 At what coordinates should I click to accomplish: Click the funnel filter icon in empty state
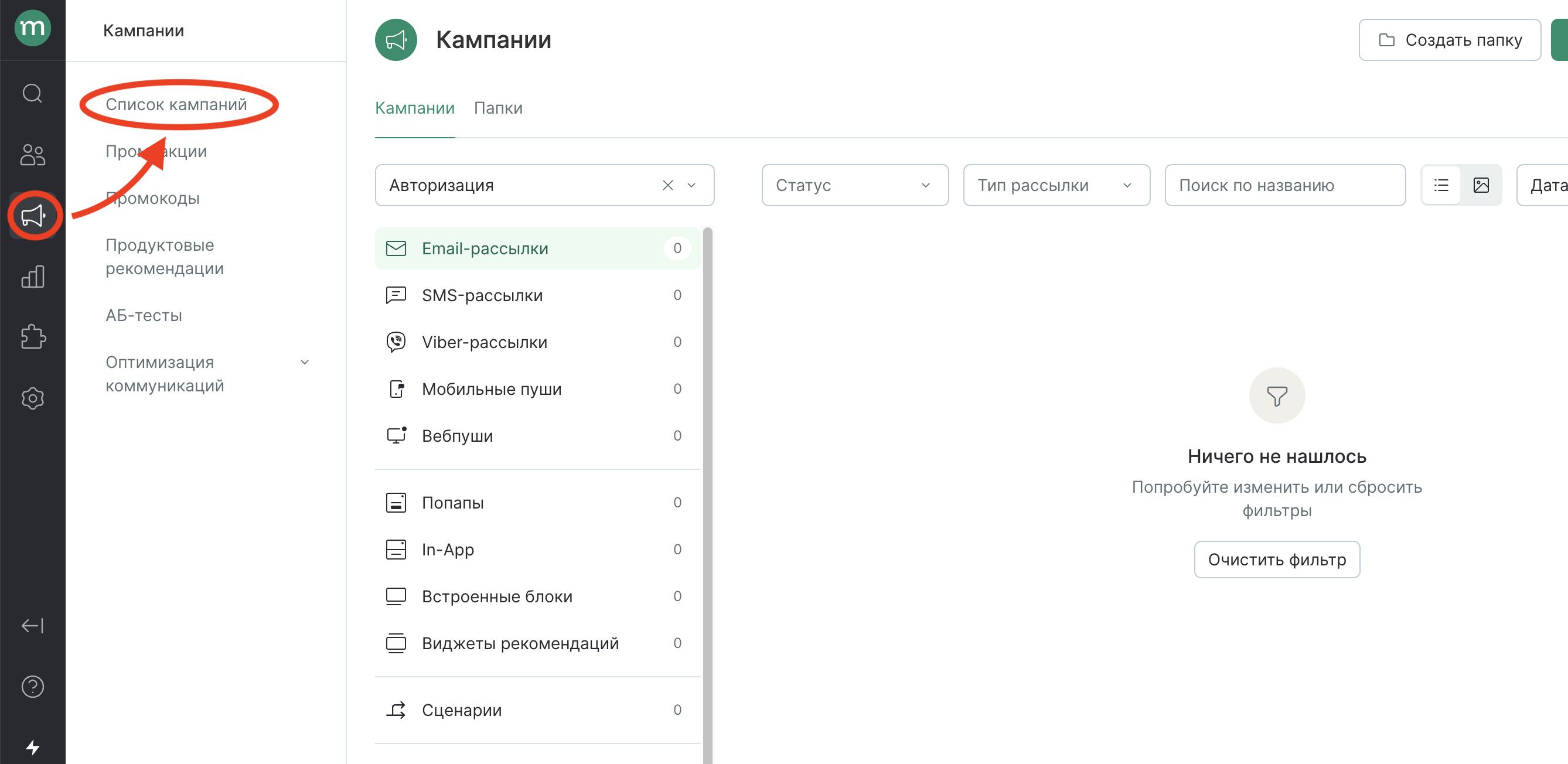click(x=1276, y=395)
